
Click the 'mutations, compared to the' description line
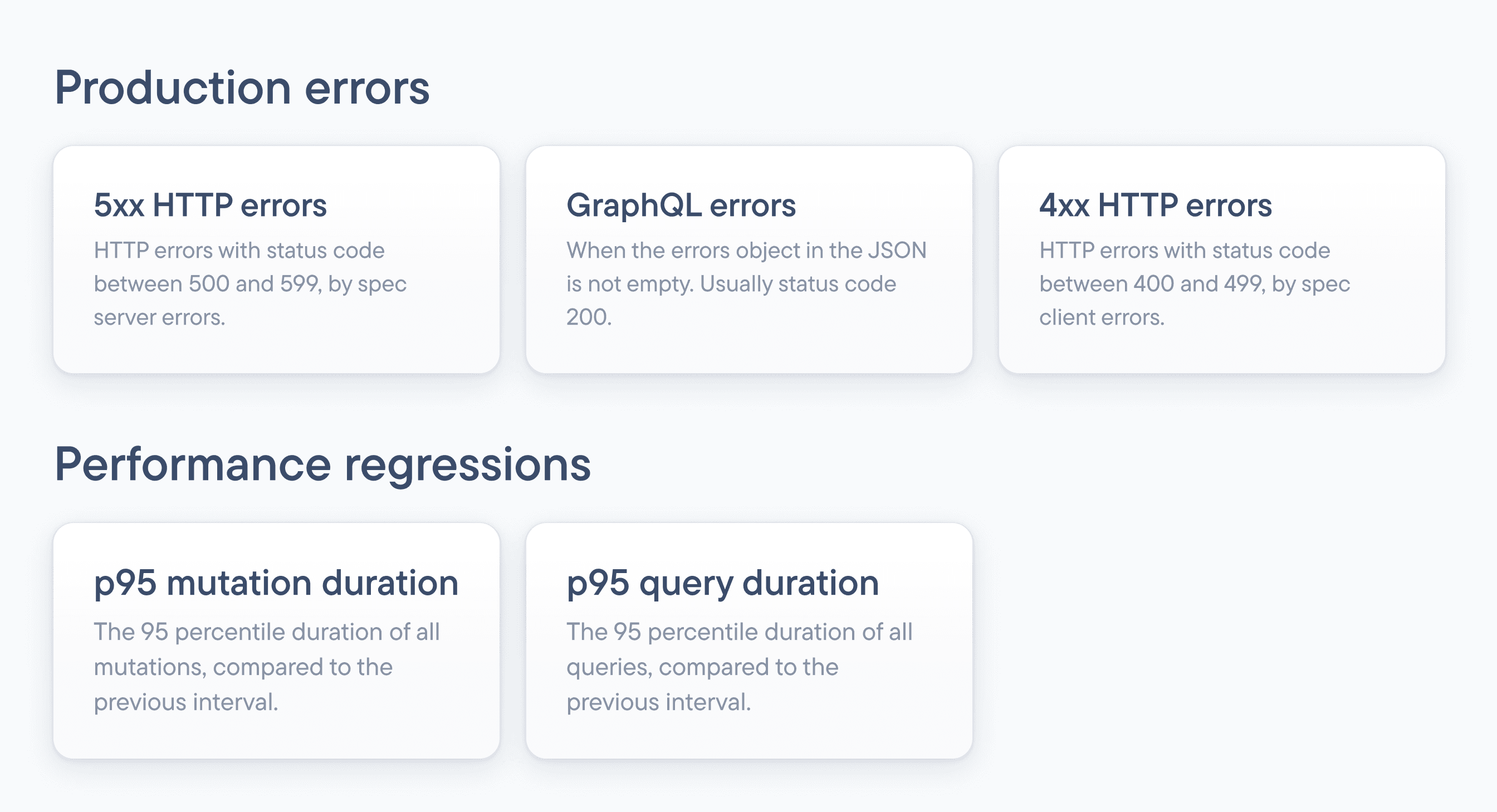point(243,667)
